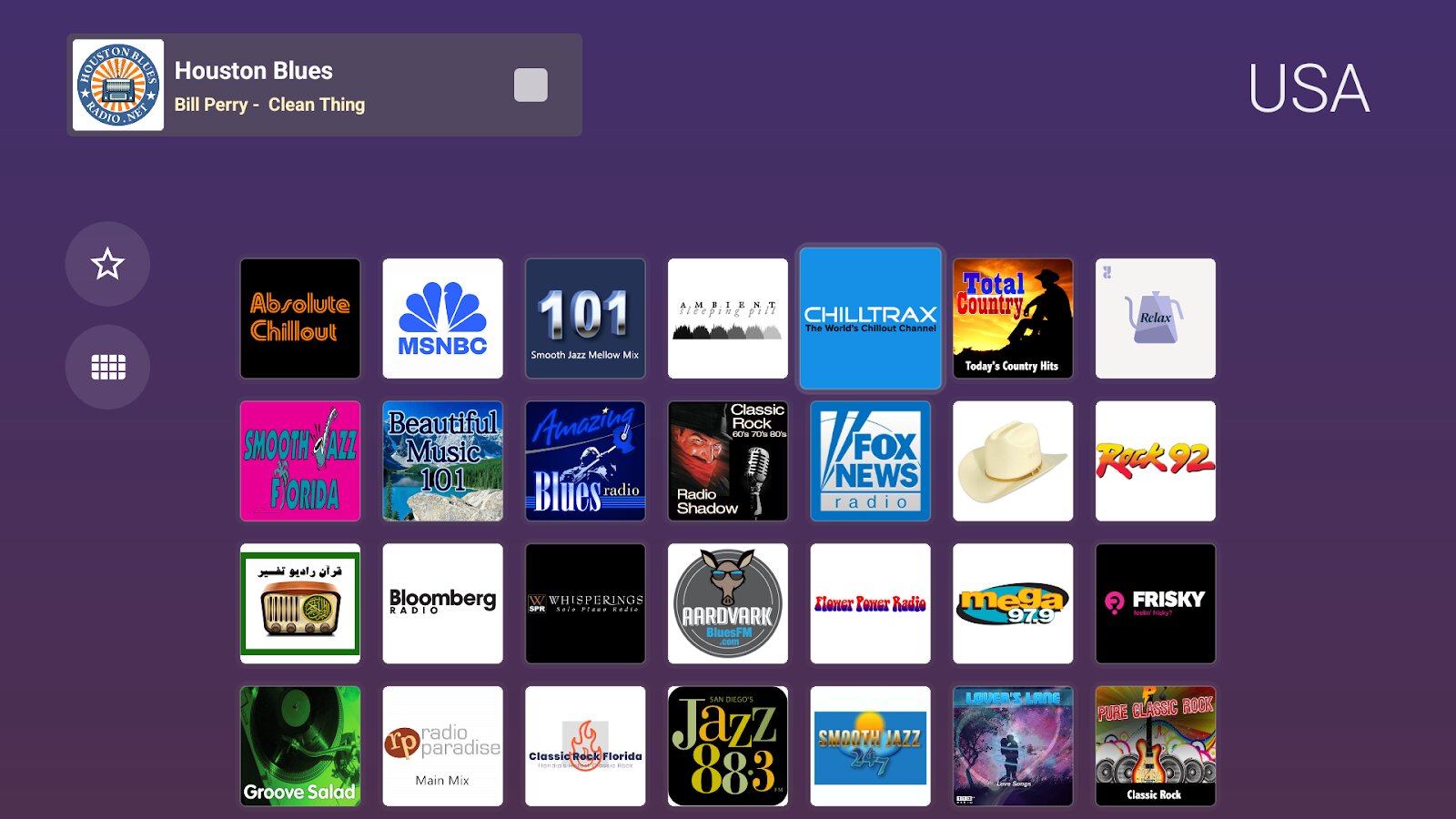
Task: Select the cowboy hat station icon
Action: [1013, 461]
